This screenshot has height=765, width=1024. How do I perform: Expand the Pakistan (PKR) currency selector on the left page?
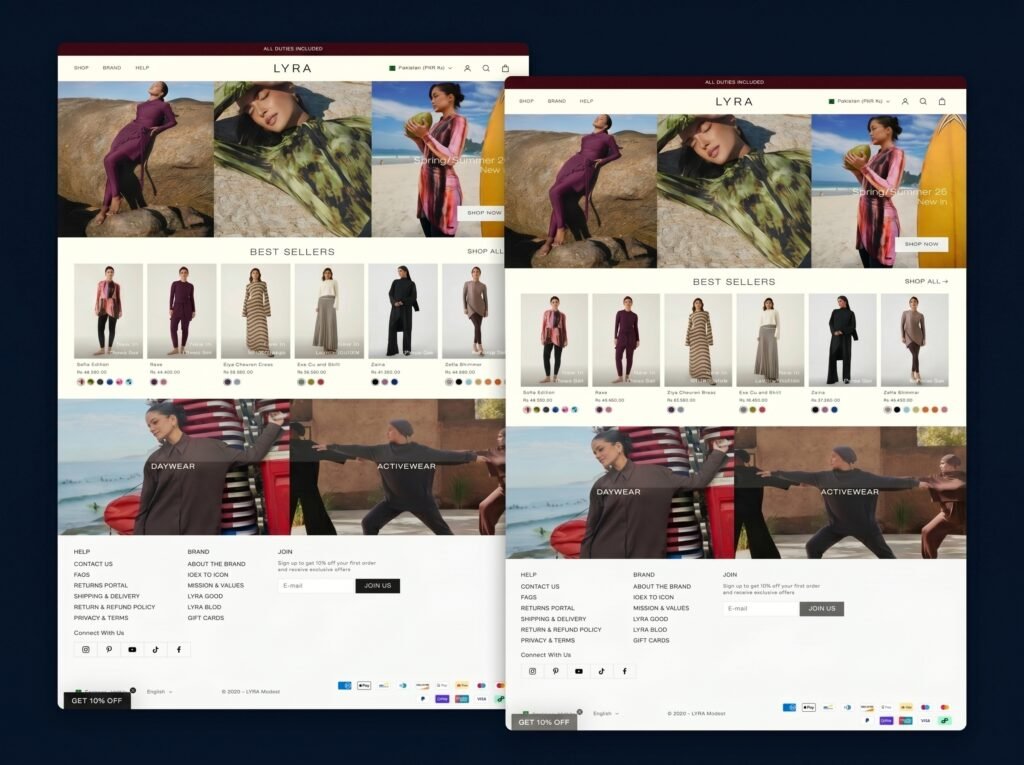[x=421, y=68]
